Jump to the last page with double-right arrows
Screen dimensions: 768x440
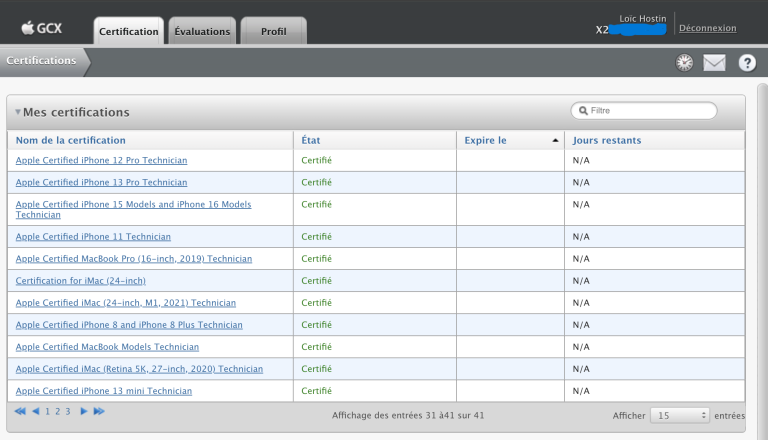99,411
